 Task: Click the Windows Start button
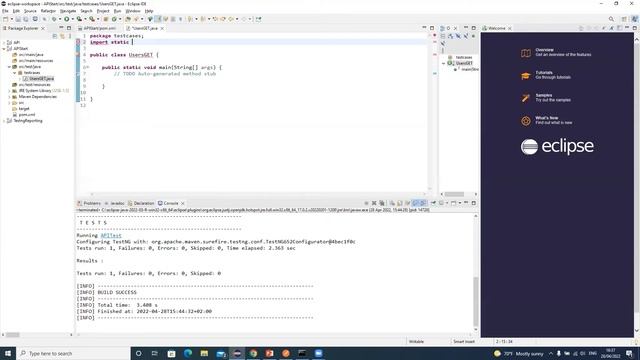8,353
